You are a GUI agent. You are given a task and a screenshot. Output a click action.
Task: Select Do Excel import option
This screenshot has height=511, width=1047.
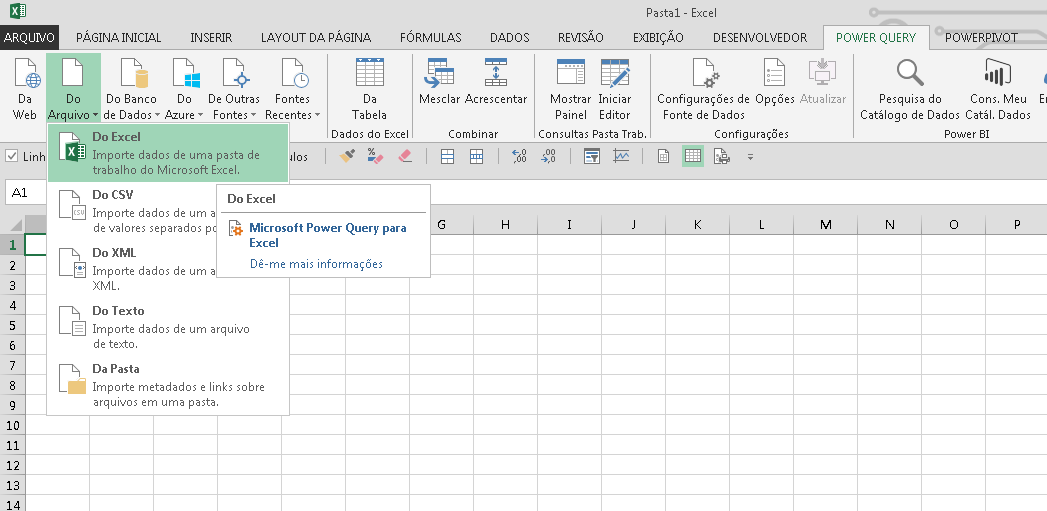168,153
